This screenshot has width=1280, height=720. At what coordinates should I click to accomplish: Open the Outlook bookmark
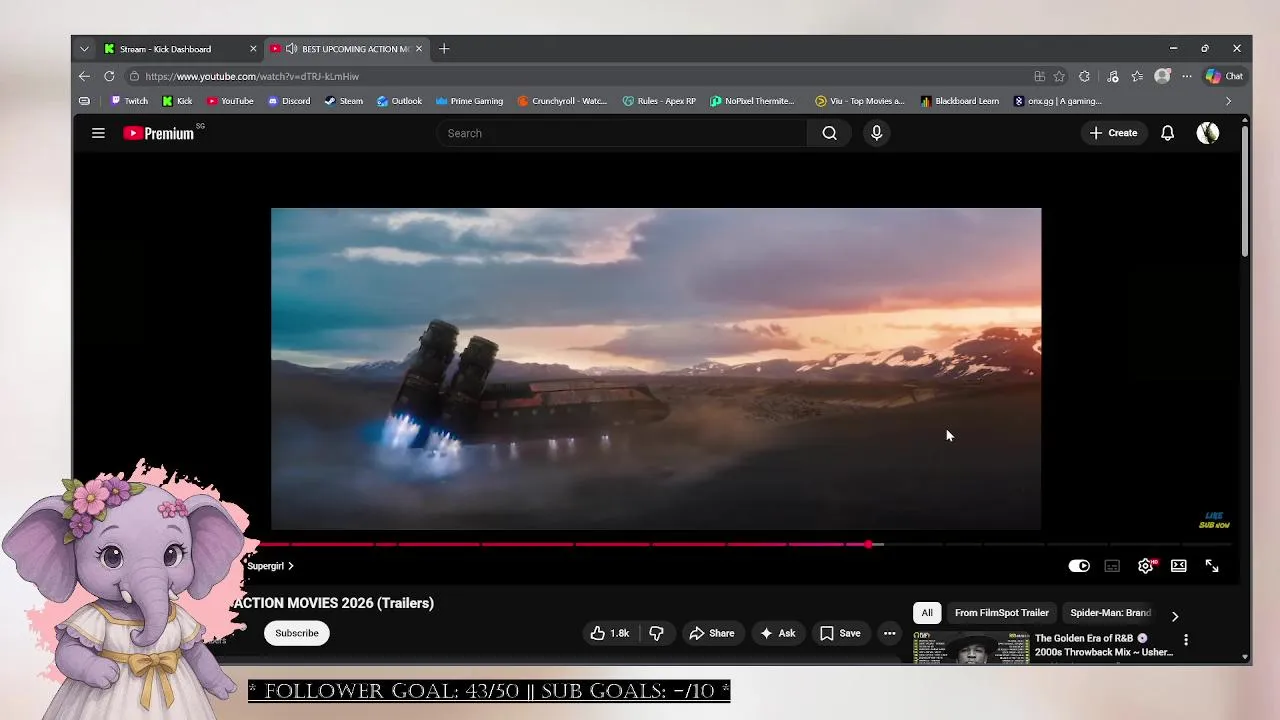tap(399, 101)
